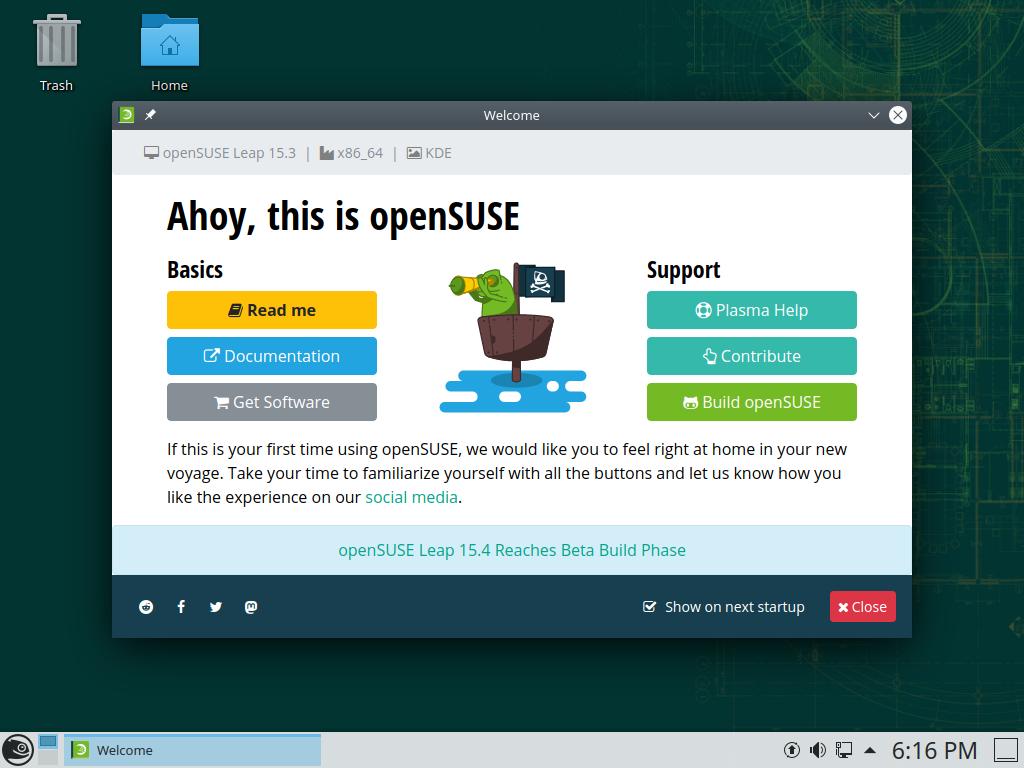Open the volume tray icon

(x=817, y=750)
